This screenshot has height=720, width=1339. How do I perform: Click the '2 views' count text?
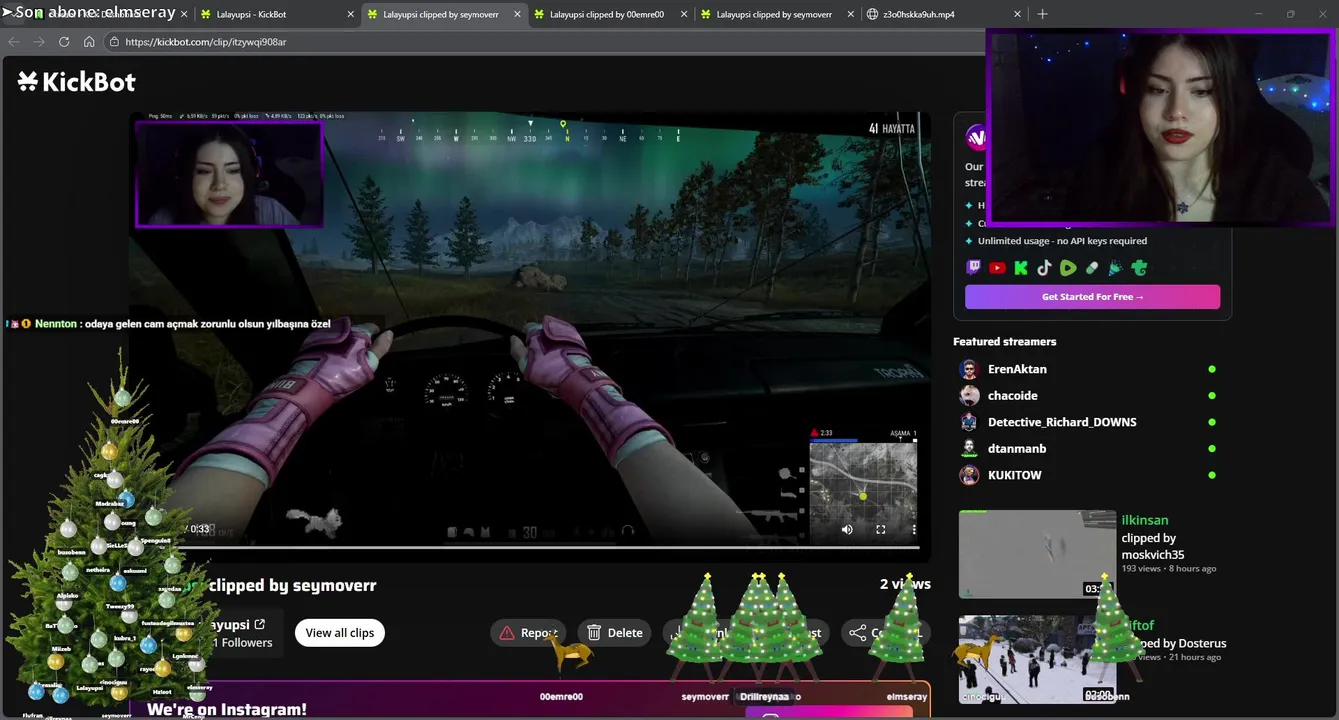point(905,584)
